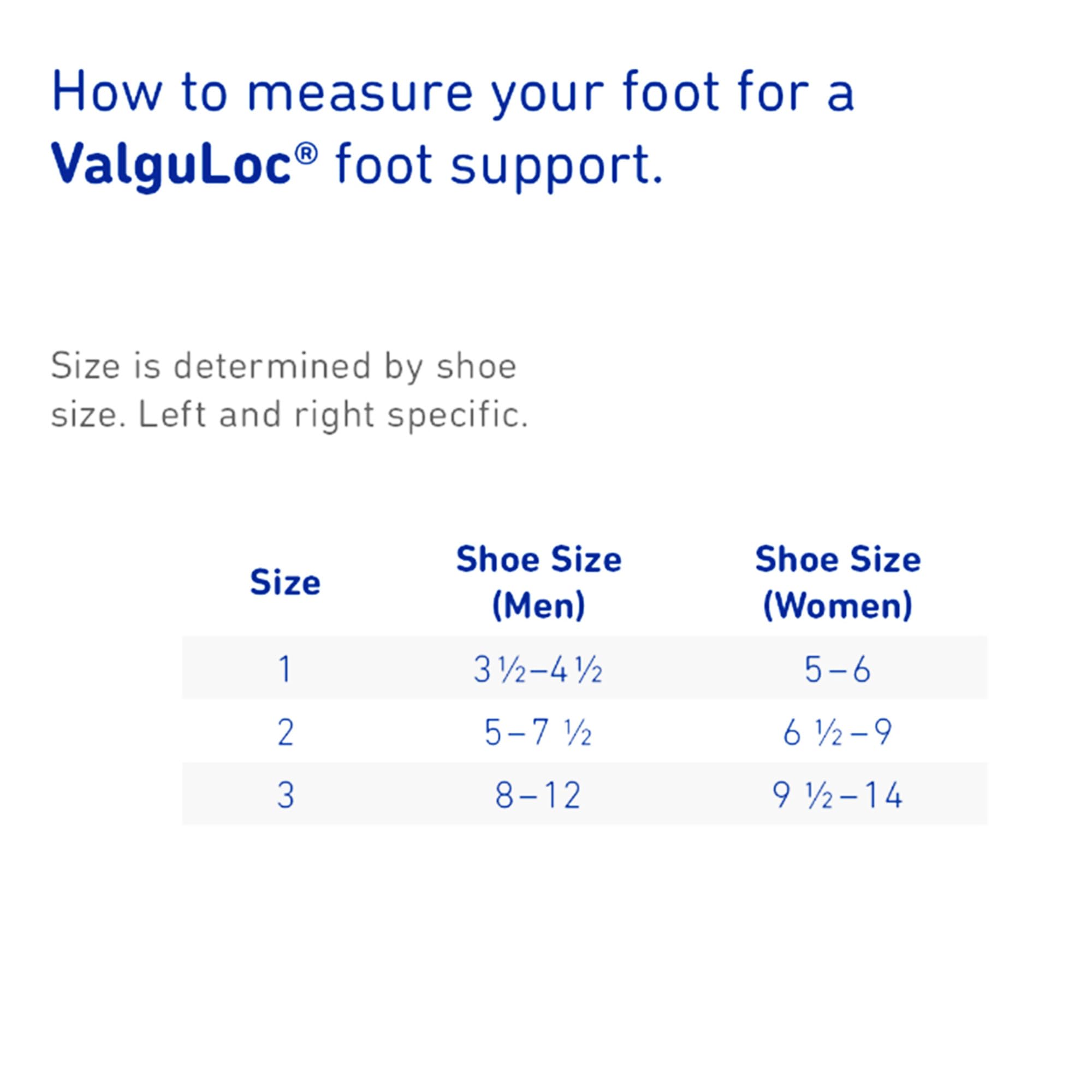Click the 'Size' column header
1092x1092 pixels.
point(285,582)
